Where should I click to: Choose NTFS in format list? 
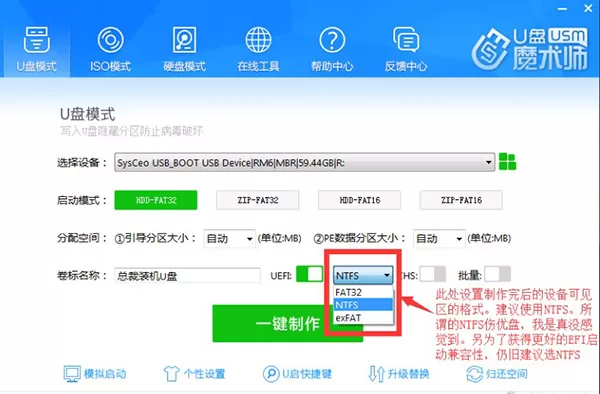pos(363,305)
